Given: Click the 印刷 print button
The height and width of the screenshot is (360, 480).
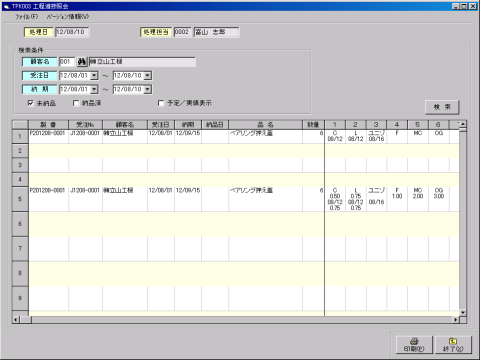Looking at the screenshot, I should coord(414,345).
